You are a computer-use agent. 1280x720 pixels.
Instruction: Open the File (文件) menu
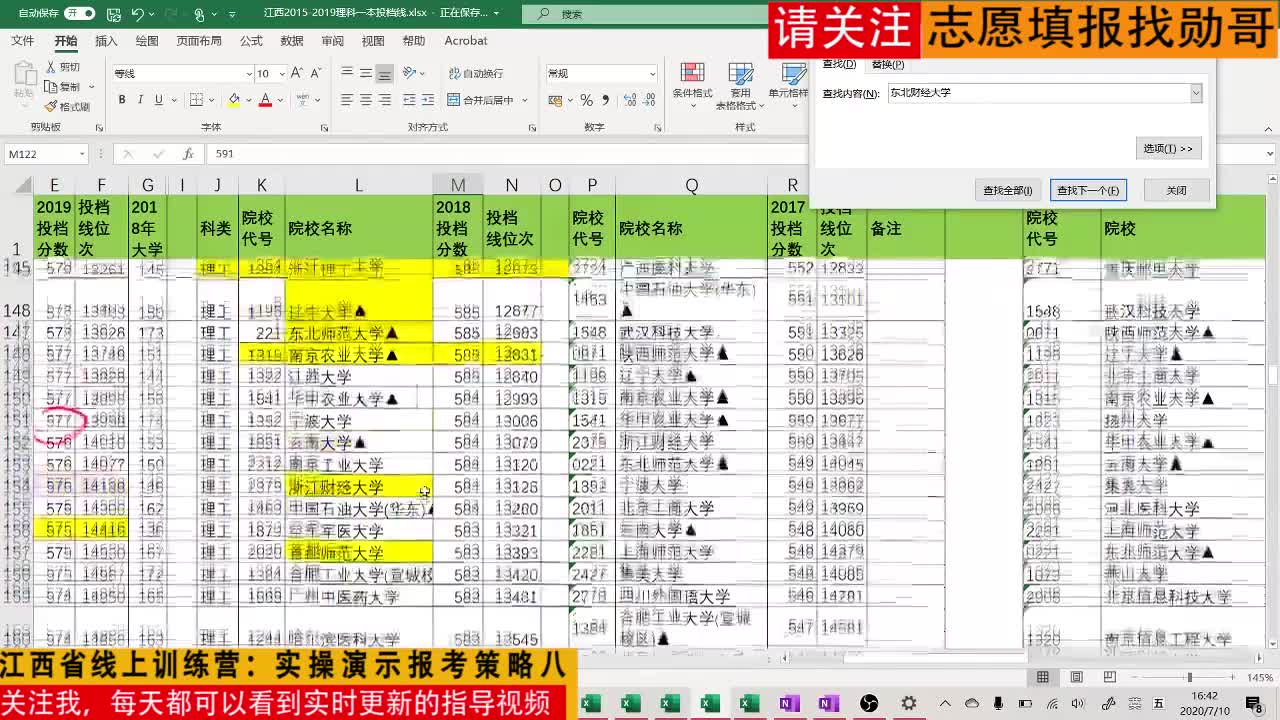click(22, 41)
